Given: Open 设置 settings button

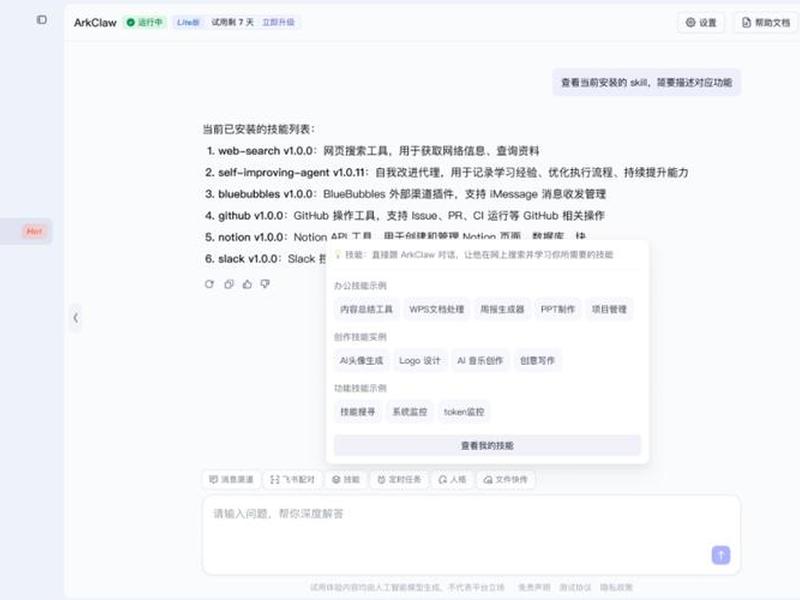Looking at the screenshot, I should click(701, 22).
